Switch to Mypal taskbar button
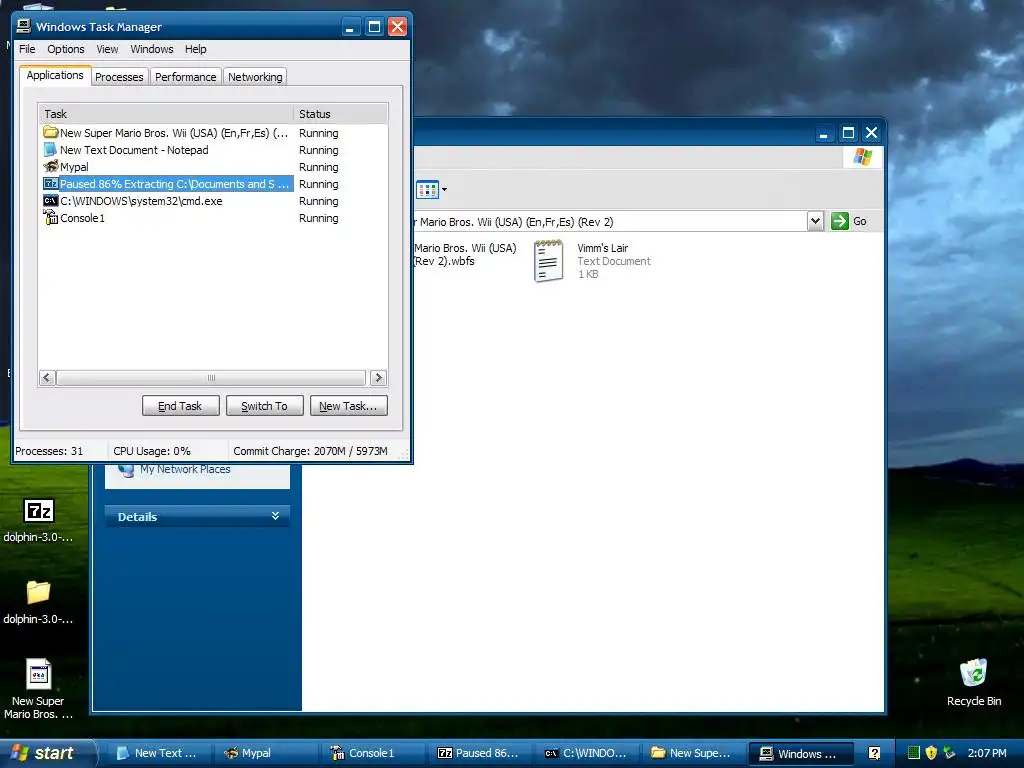This screenshot has height=768, width=1024. point(266,753)
